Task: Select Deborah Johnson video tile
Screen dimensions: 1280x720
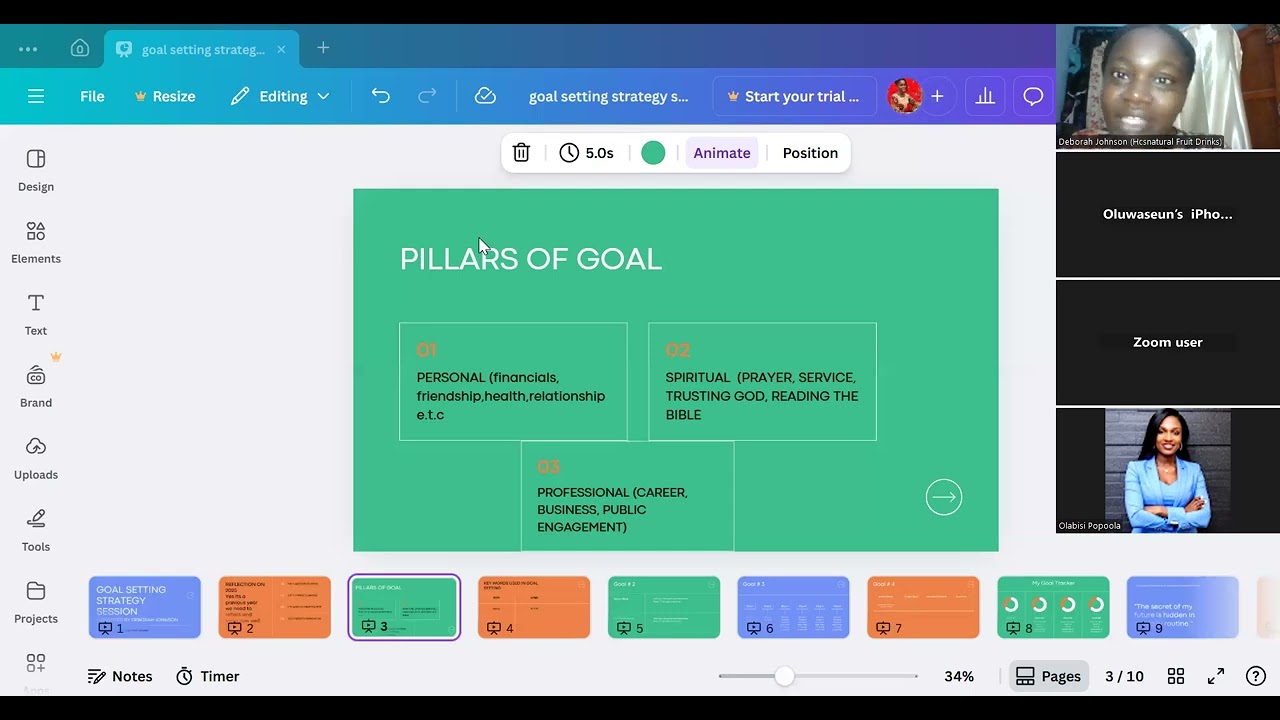Action: point(1168,87)
